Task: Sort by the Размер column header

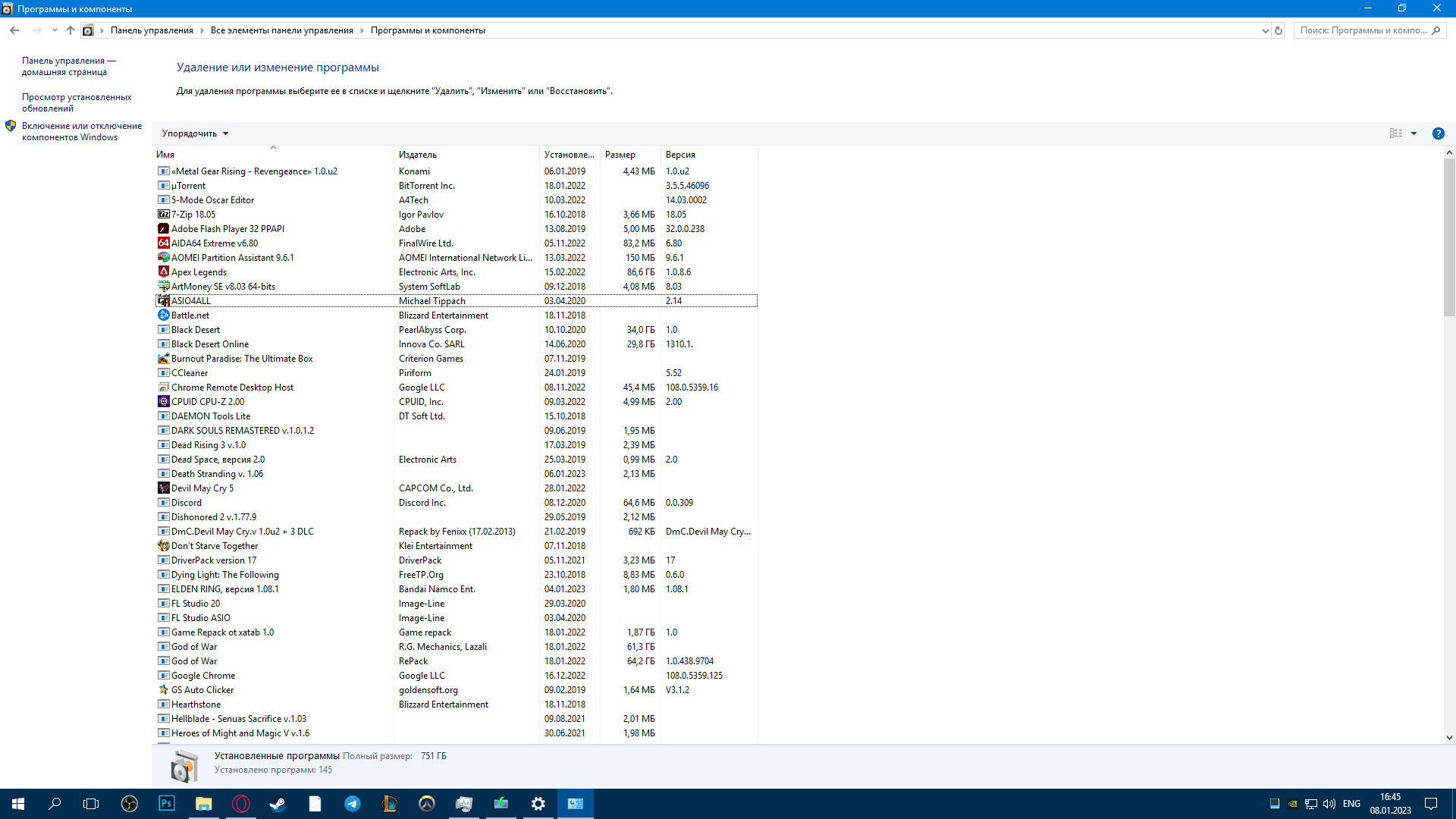Action: tap(630, 155)
